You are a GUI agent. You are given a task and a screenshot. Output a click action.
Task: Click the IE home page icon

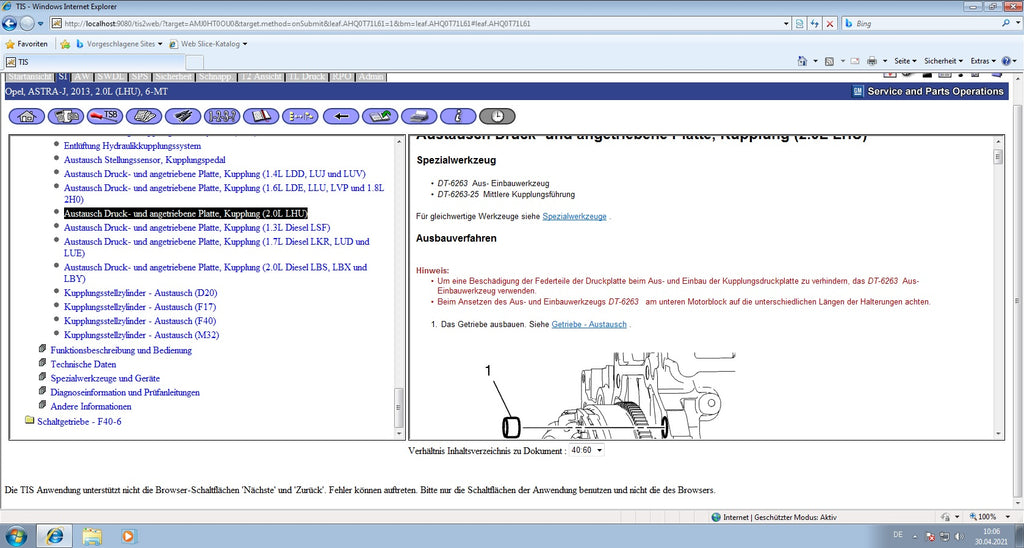tap(803, 61)
